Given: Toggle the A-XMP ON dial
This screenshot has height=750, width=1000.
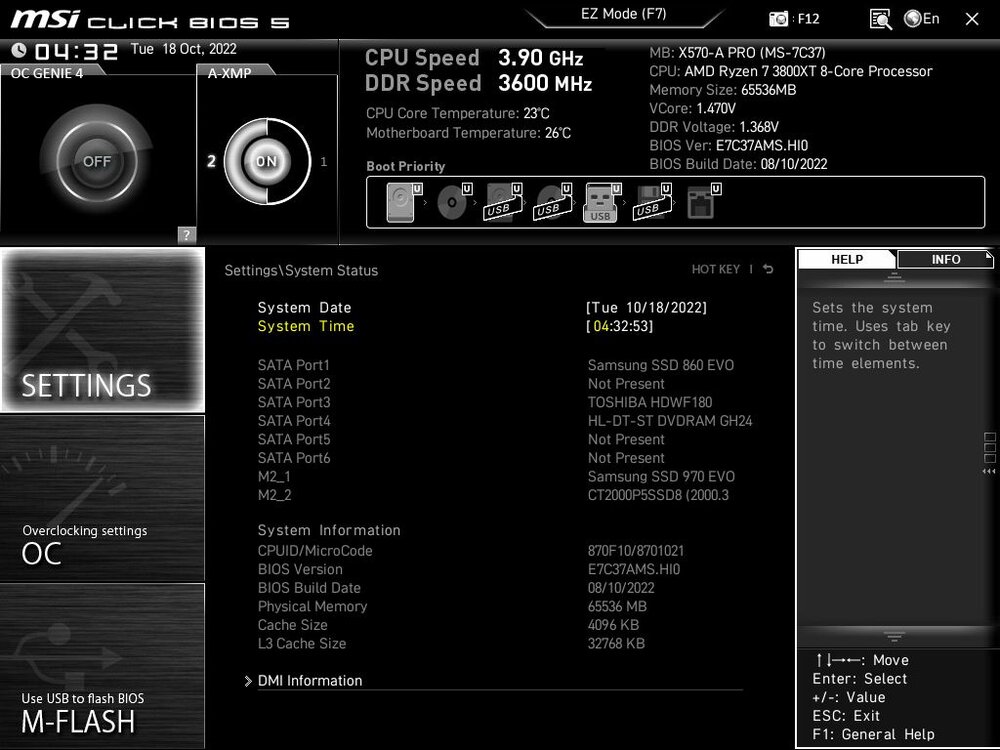Looking at the screenshot, I should click(266, 161).
